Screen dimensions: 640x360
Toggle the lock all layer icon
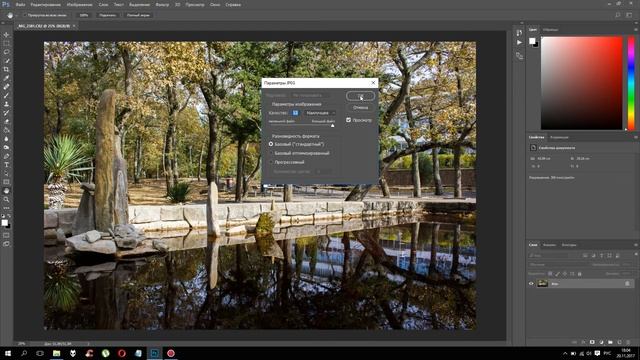tap(580, 274)
